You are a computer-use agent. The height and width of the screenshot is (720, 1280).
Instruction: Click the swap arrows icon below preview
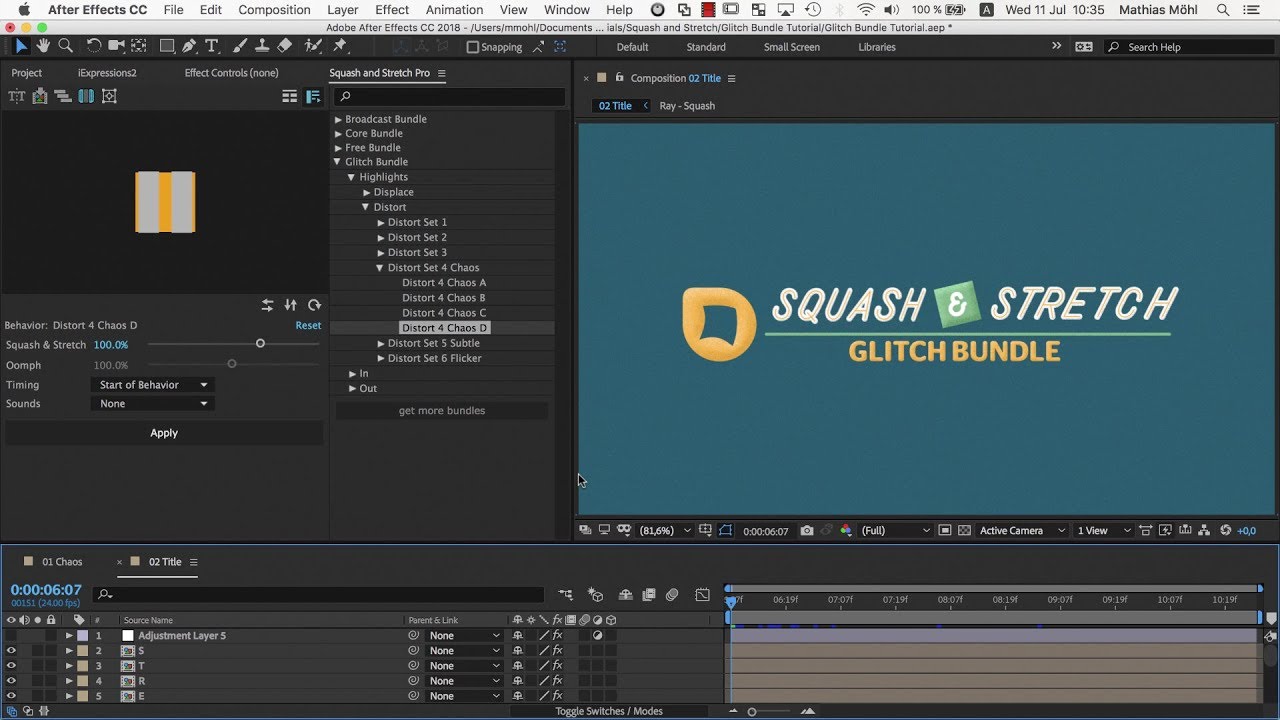point(268,305)
